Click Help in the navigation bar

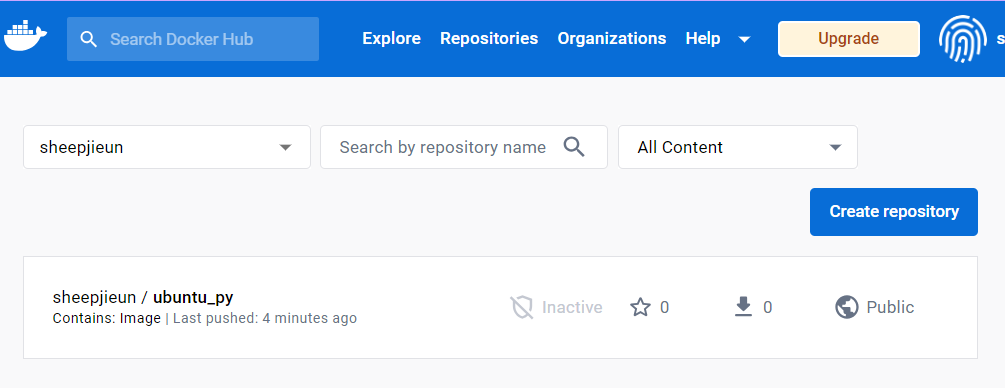[x=703, y=38]
